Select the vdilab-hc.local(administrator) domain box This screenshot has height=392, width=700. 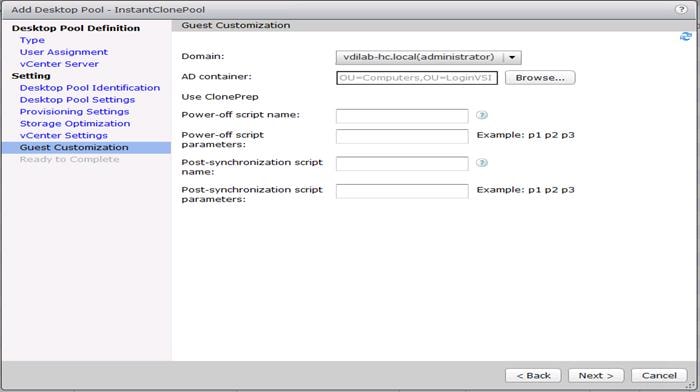coord(429,57)
